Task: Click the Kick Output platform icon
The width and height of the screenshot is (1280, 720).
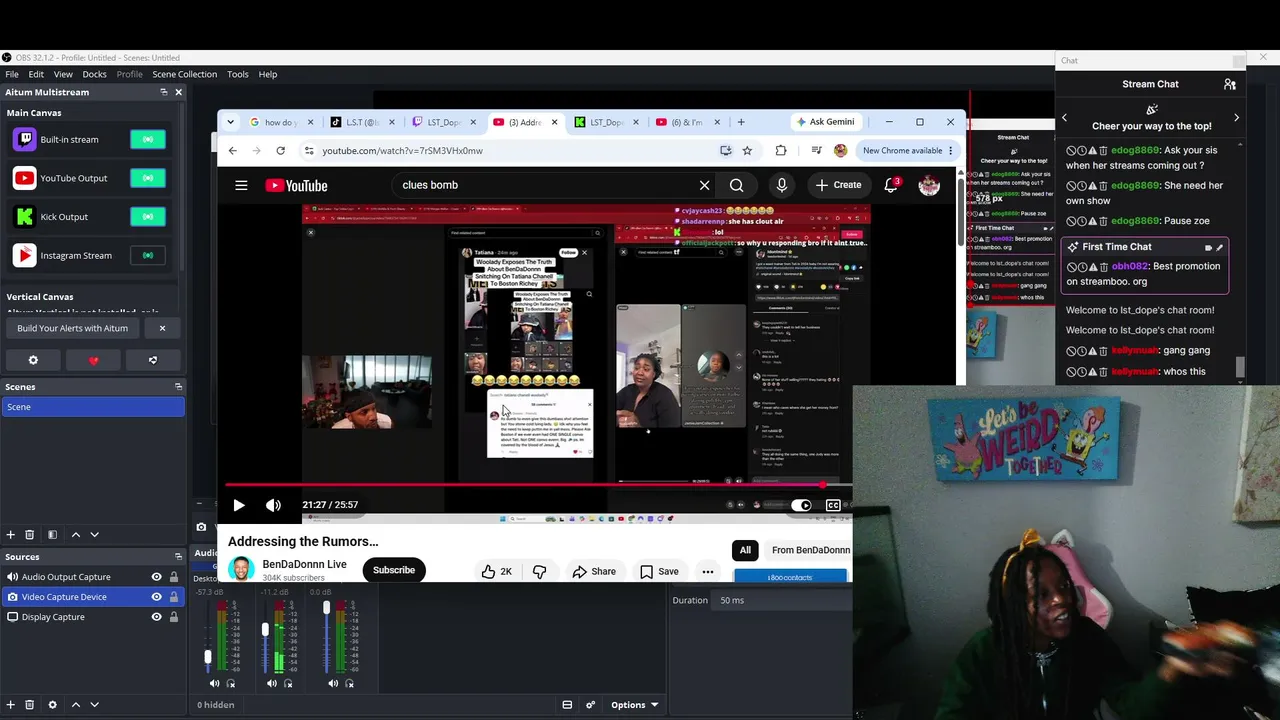Action: (24, 216)
